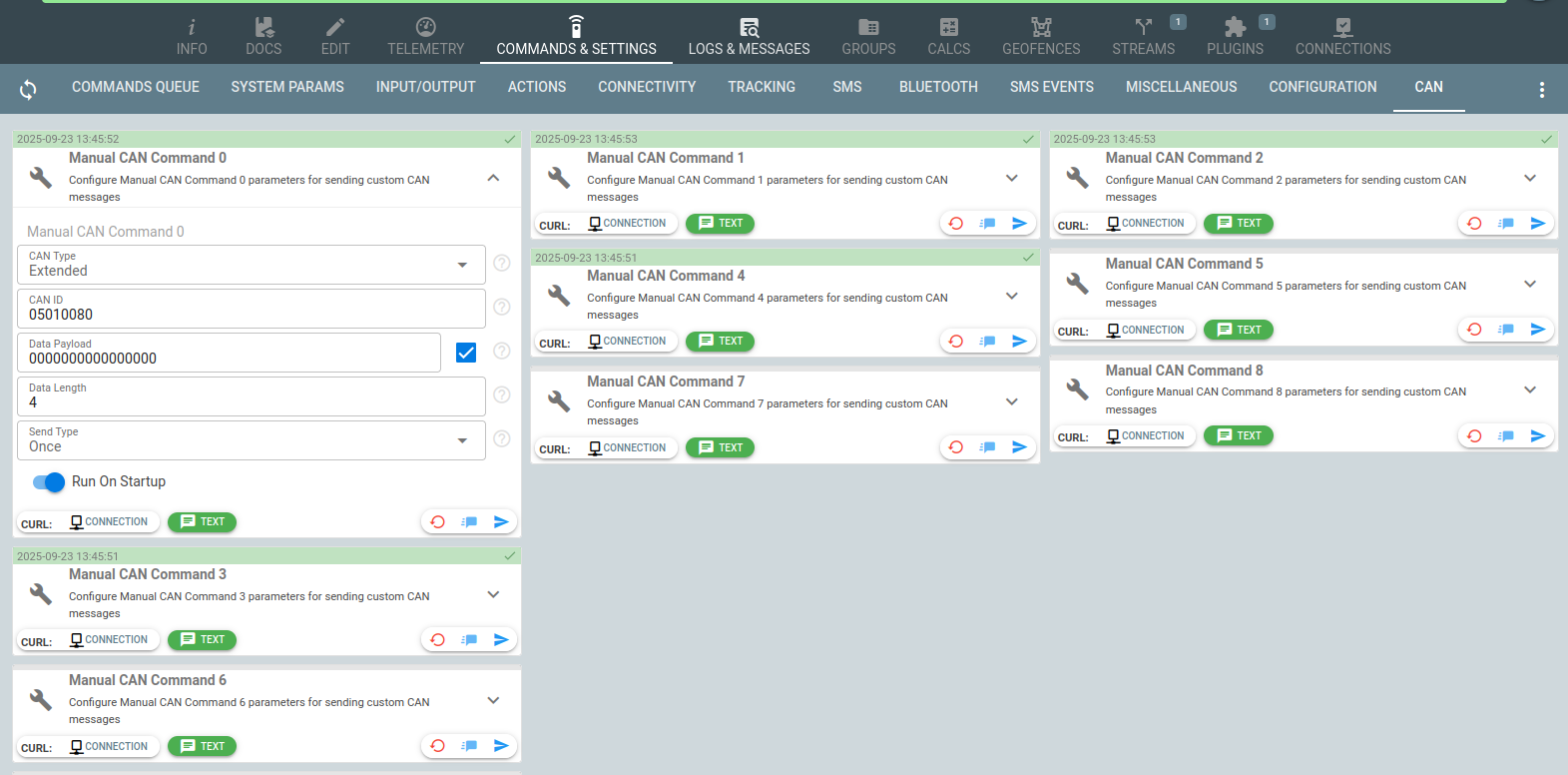
Task: Expand the Manual CAN Command 2 panel
Action: coord(1529,178)
